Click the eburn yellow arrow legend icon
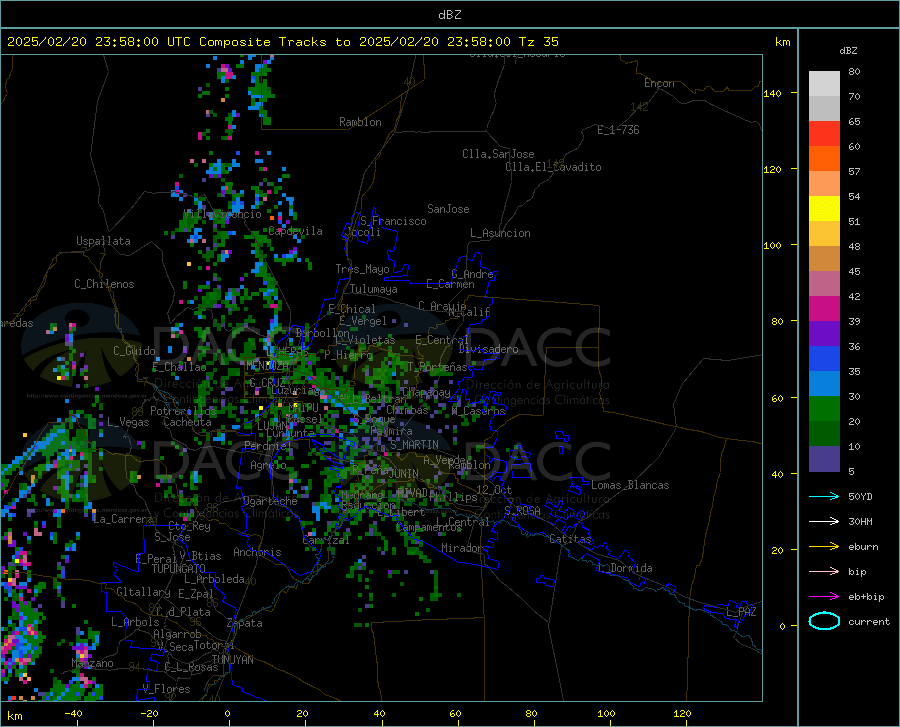 (824, 547)
